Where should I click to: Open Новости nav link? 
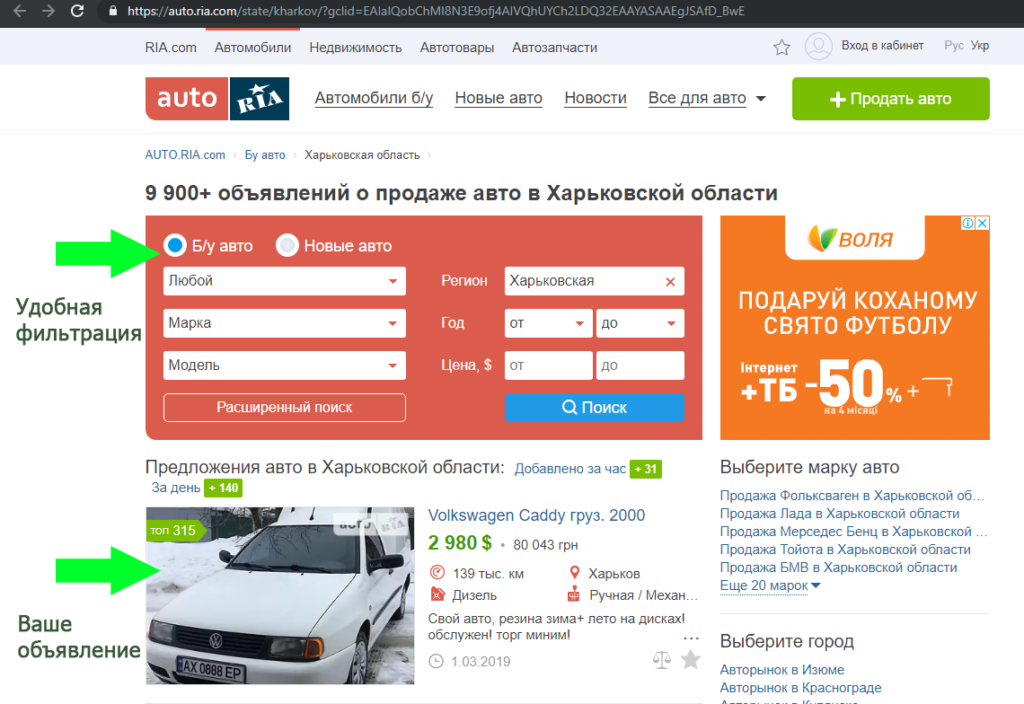pos(595,98)
